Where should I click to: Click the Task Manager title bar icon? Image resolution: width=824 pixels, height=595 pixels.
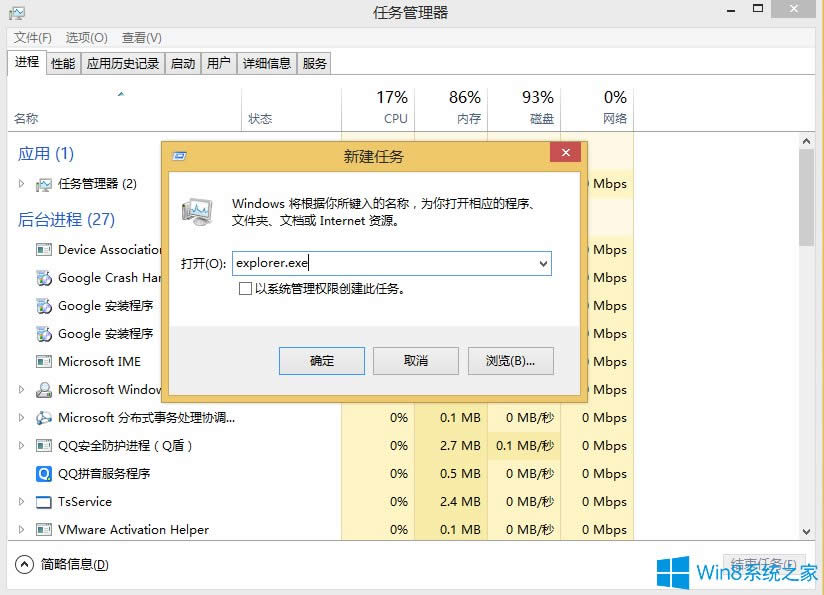(x=15, y=13)
